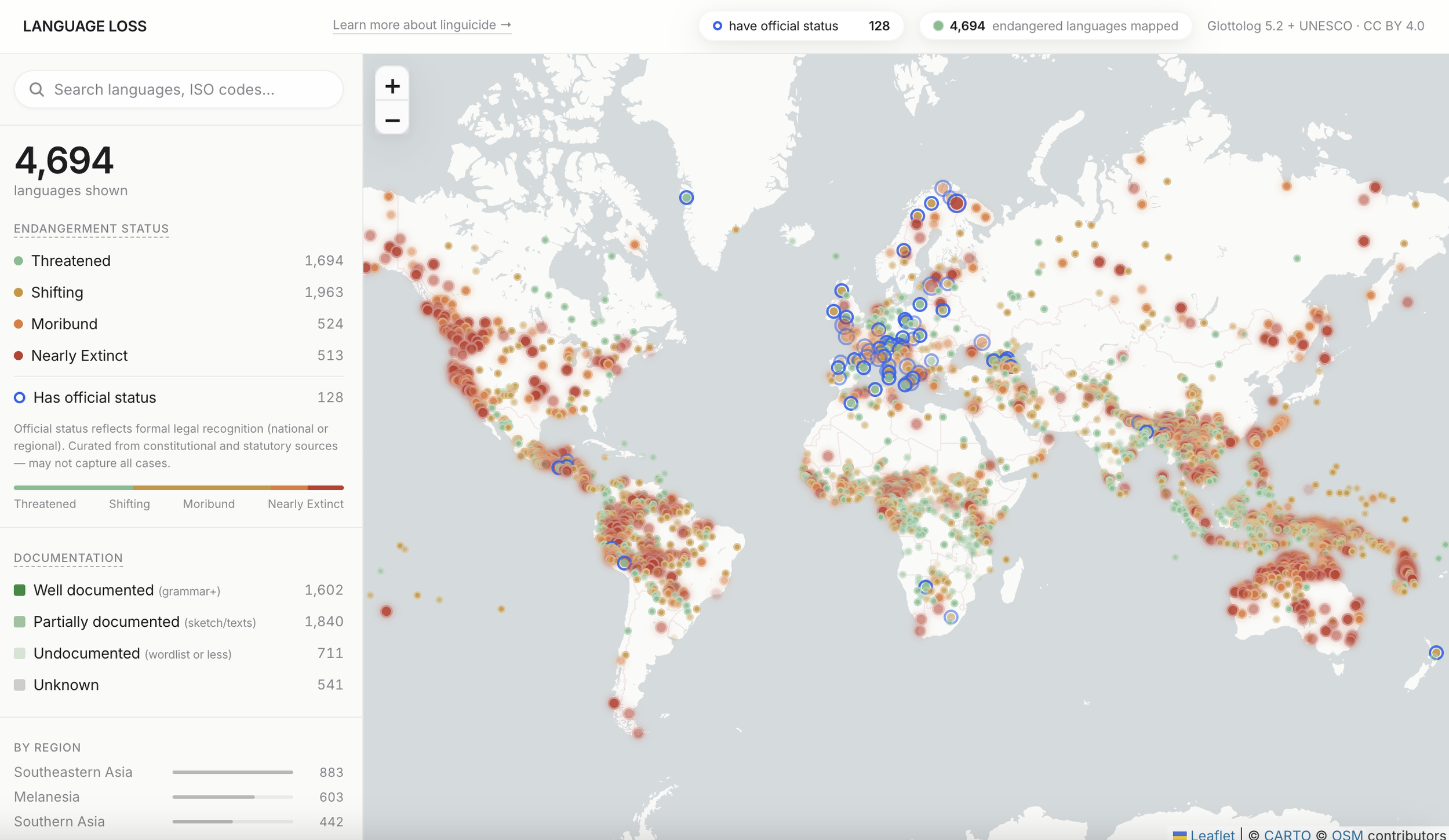The height and width of the screenshot is (840, 1449).
Task: Toggle Has official status filter
Action: (94, 397)
